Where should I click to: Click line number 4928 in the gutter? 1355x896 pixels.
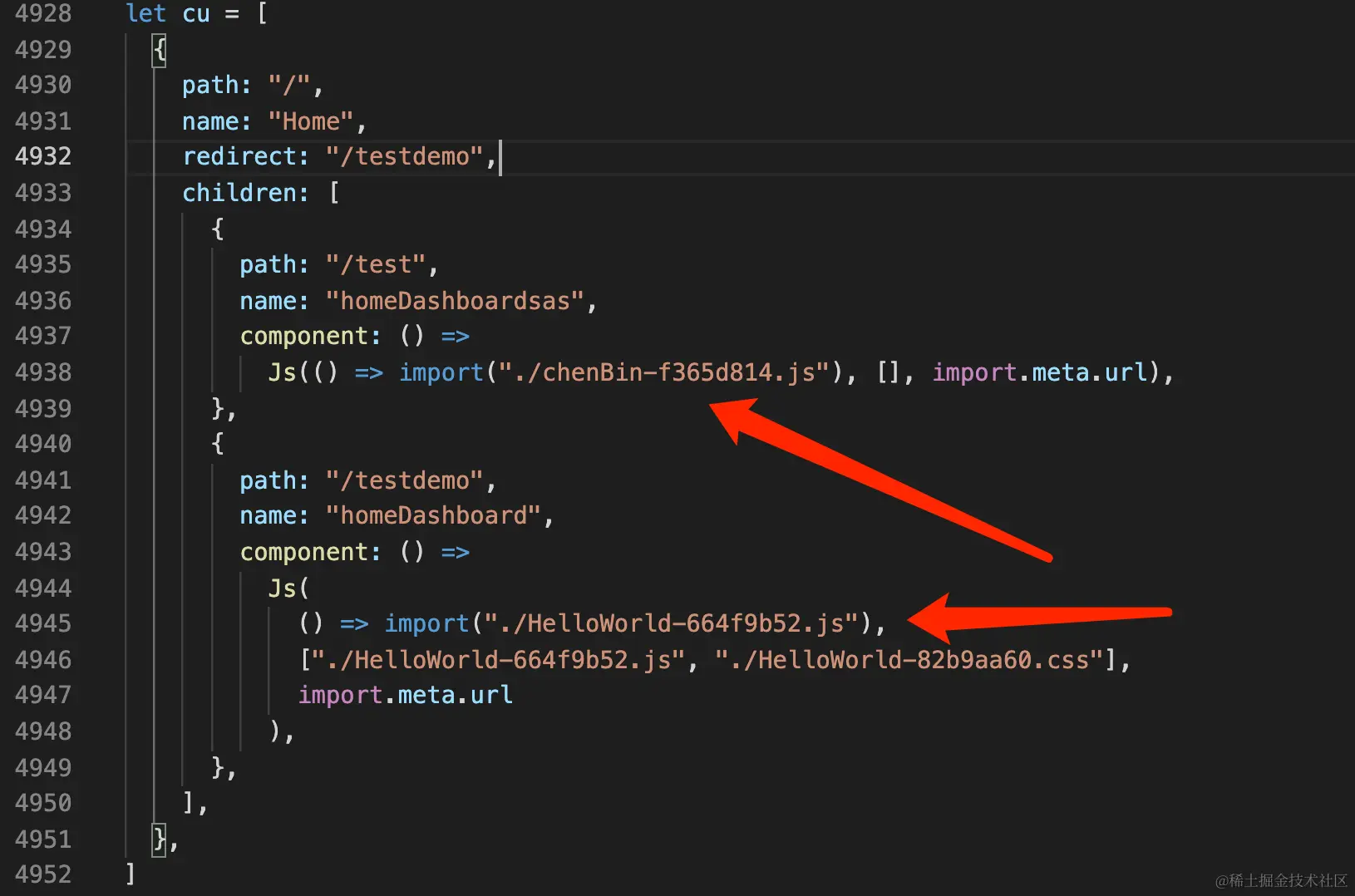(x=43, y=13)
